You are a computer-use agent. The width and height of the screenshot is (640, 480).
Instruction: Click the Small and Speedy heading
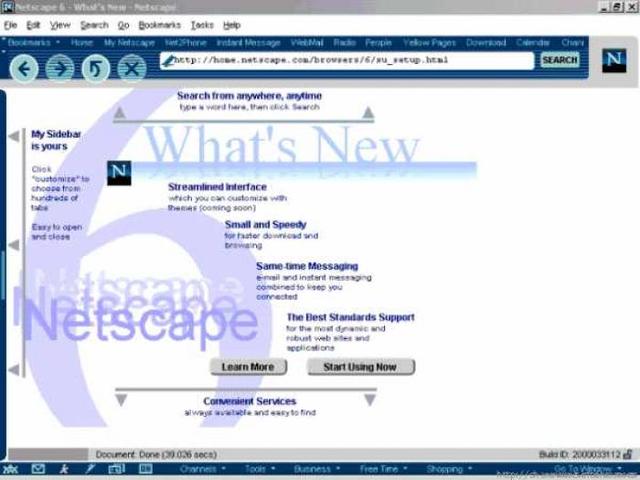click(266, 224)
